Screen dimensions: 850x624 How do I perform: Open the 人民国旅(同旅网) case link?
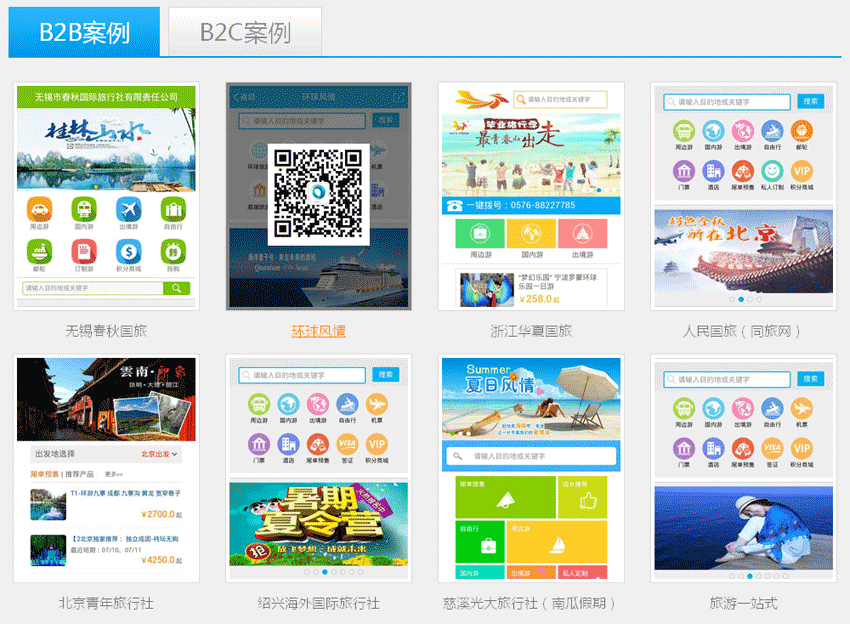click(x=743, y=331)
